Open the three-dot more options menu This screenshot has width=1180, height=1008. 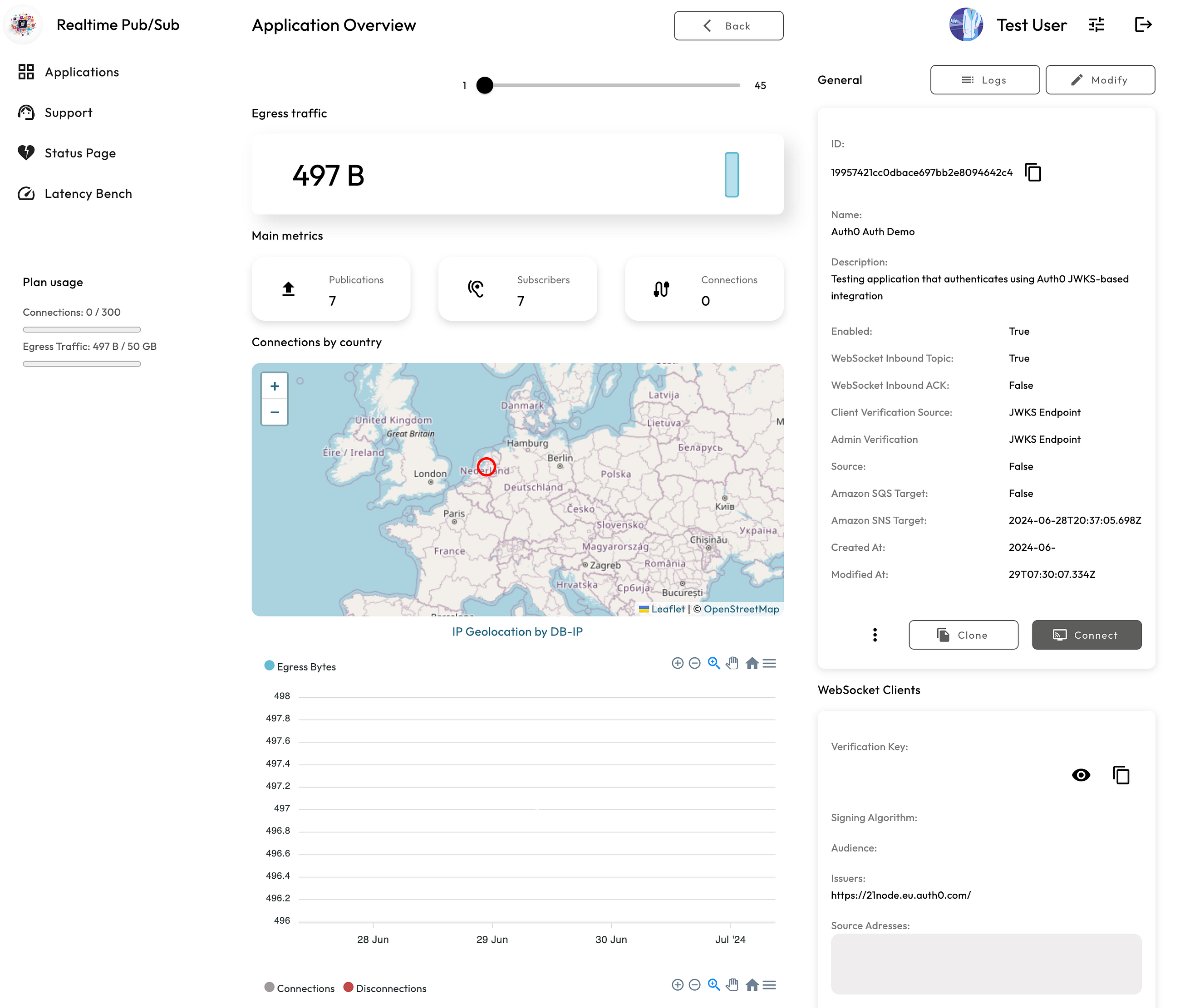coord(875,635)
